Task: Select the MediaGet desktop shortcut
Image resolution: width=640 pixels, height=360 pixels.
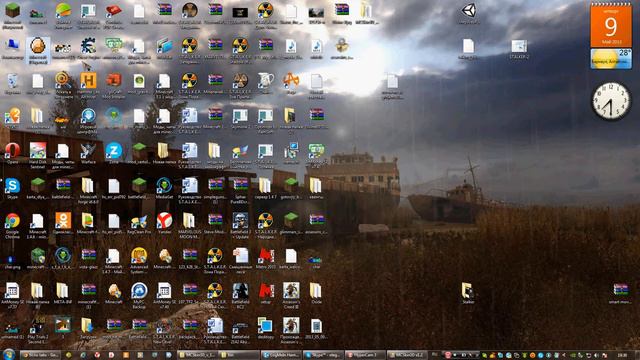Action: click(x=164, y=188)
